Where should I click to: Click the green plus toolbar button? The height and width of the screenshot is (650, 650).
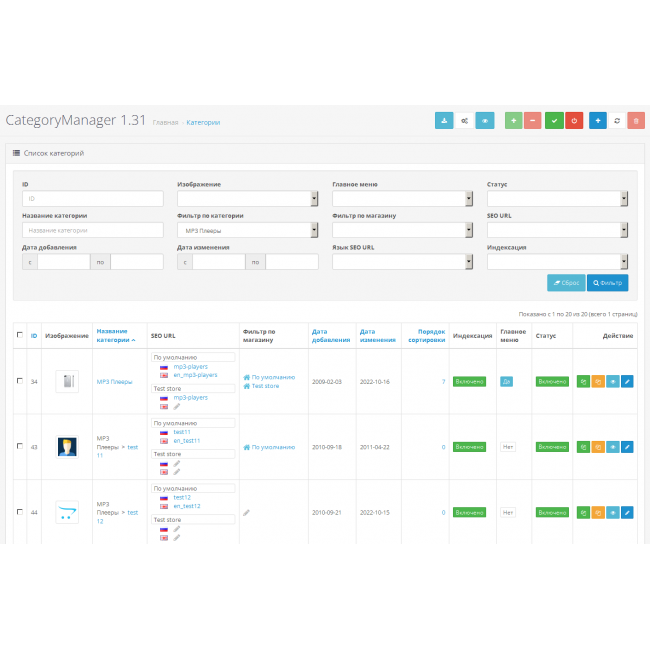514,121
